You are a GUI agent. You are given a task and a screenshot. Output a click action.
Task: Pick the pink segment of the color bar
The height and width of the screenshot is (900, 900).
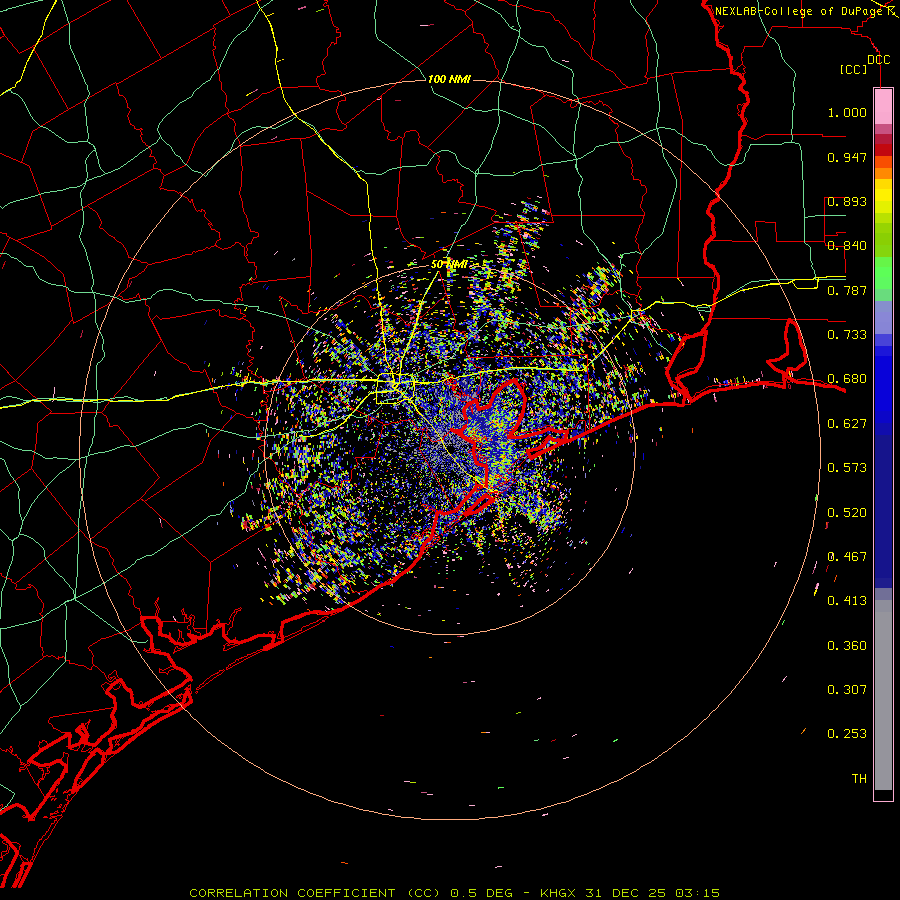tap(883, 106)
